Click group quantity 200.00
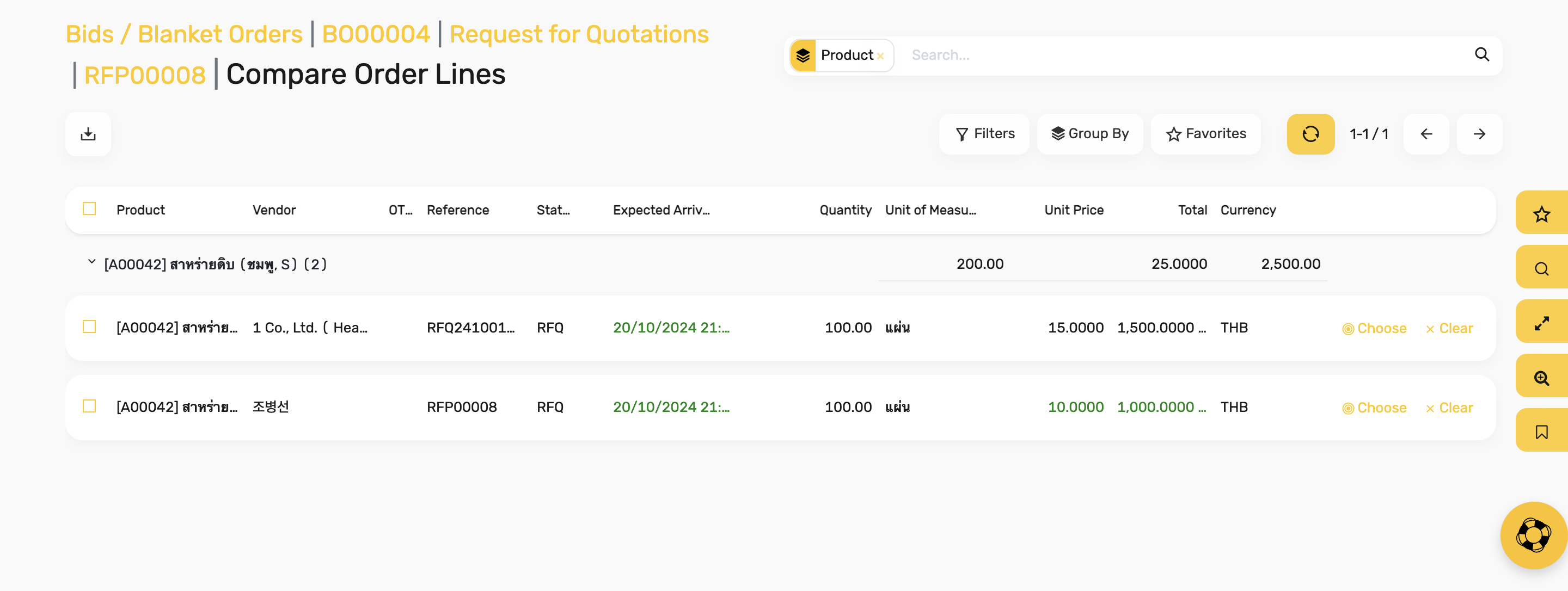Image resolution: width=1568 pixels, height=591 pixels. pyautogui.click(x=980, y=264)
